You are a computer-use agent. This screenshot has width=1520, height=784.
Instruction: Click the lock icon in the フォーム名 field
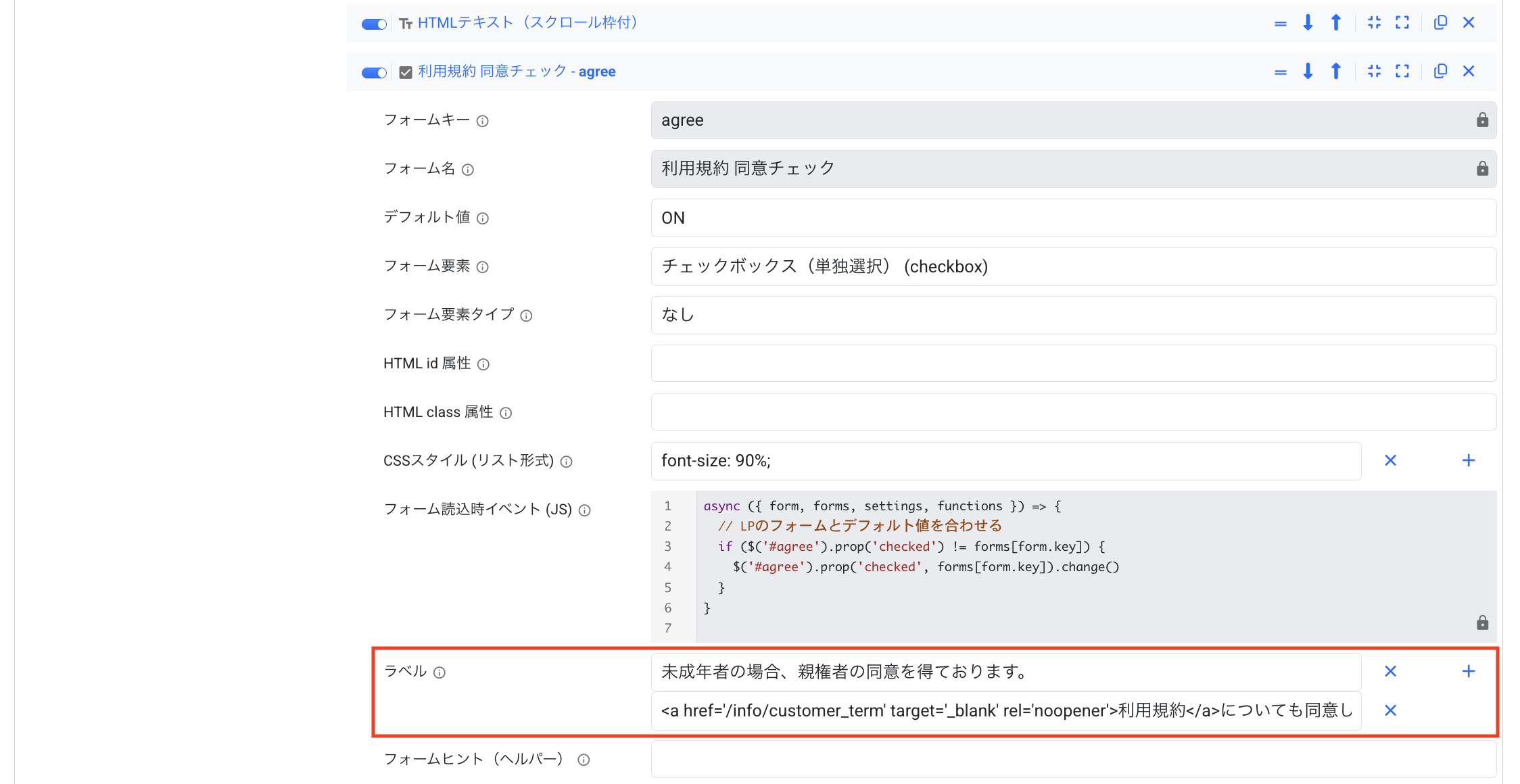(x=1482, y=168)
